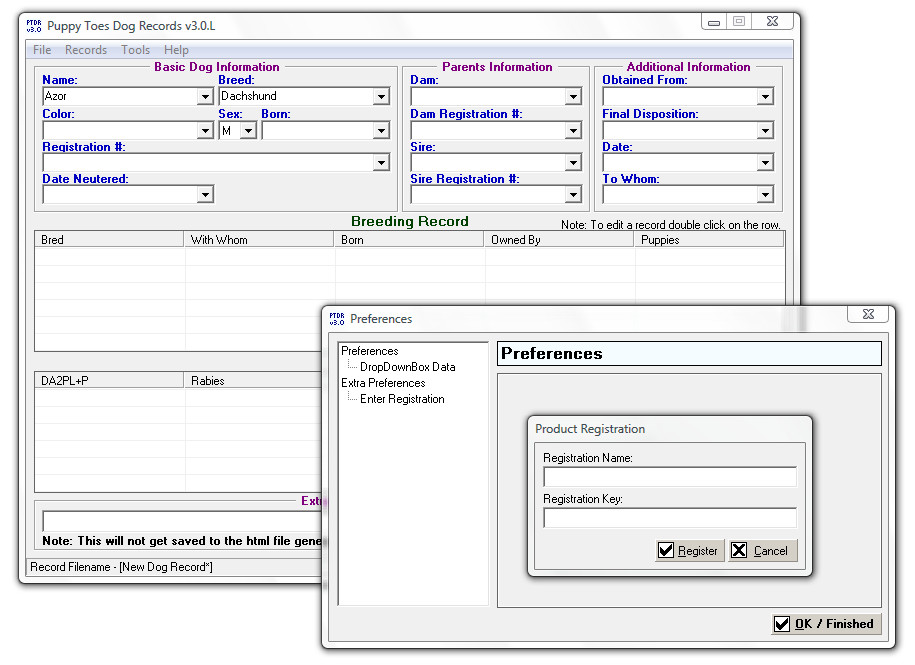Select Enter Registration tree item
This screenshot has height=665, width=915.
point(402,399)
